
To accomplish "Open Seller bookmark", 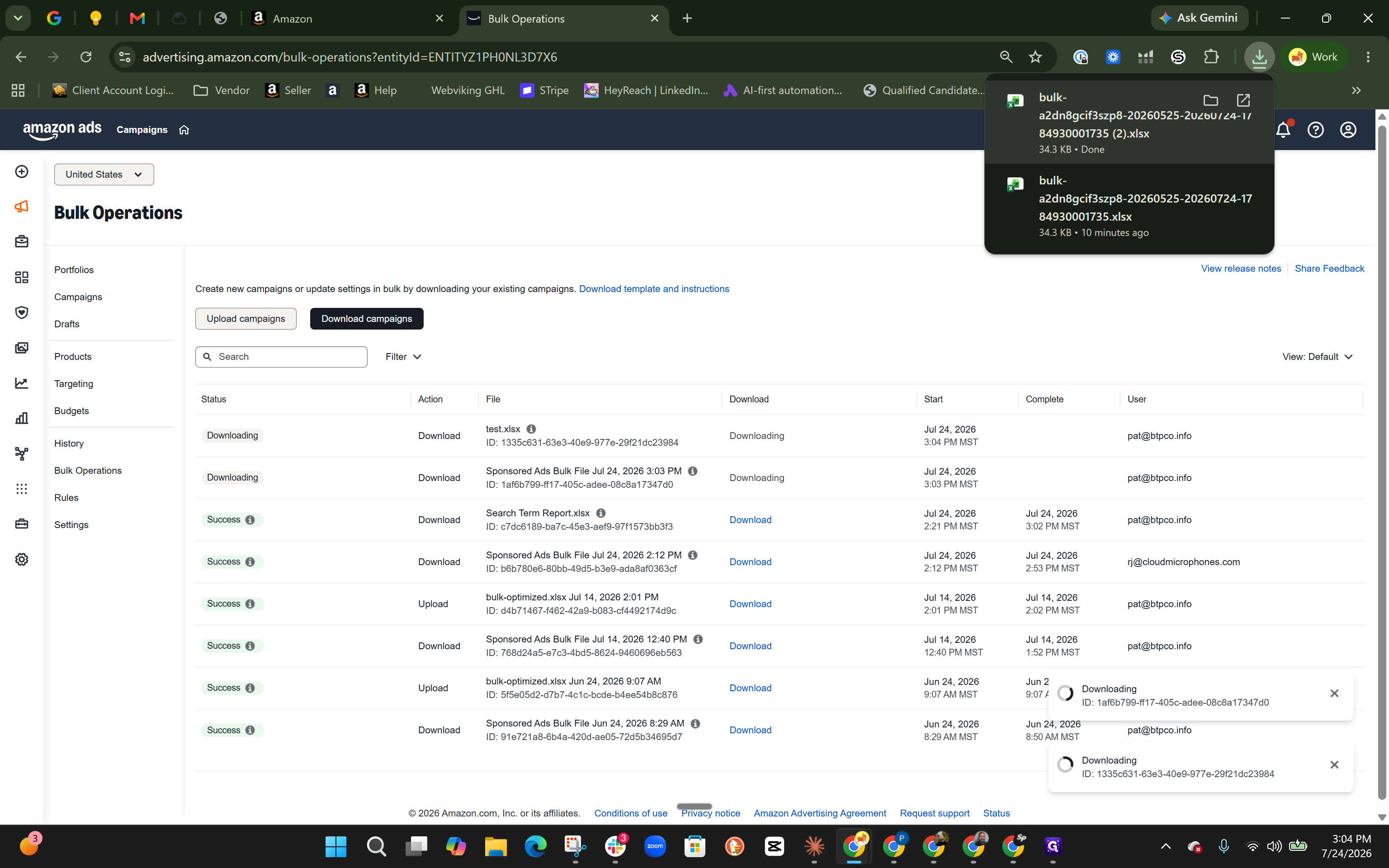I will [x=288, y=90].
